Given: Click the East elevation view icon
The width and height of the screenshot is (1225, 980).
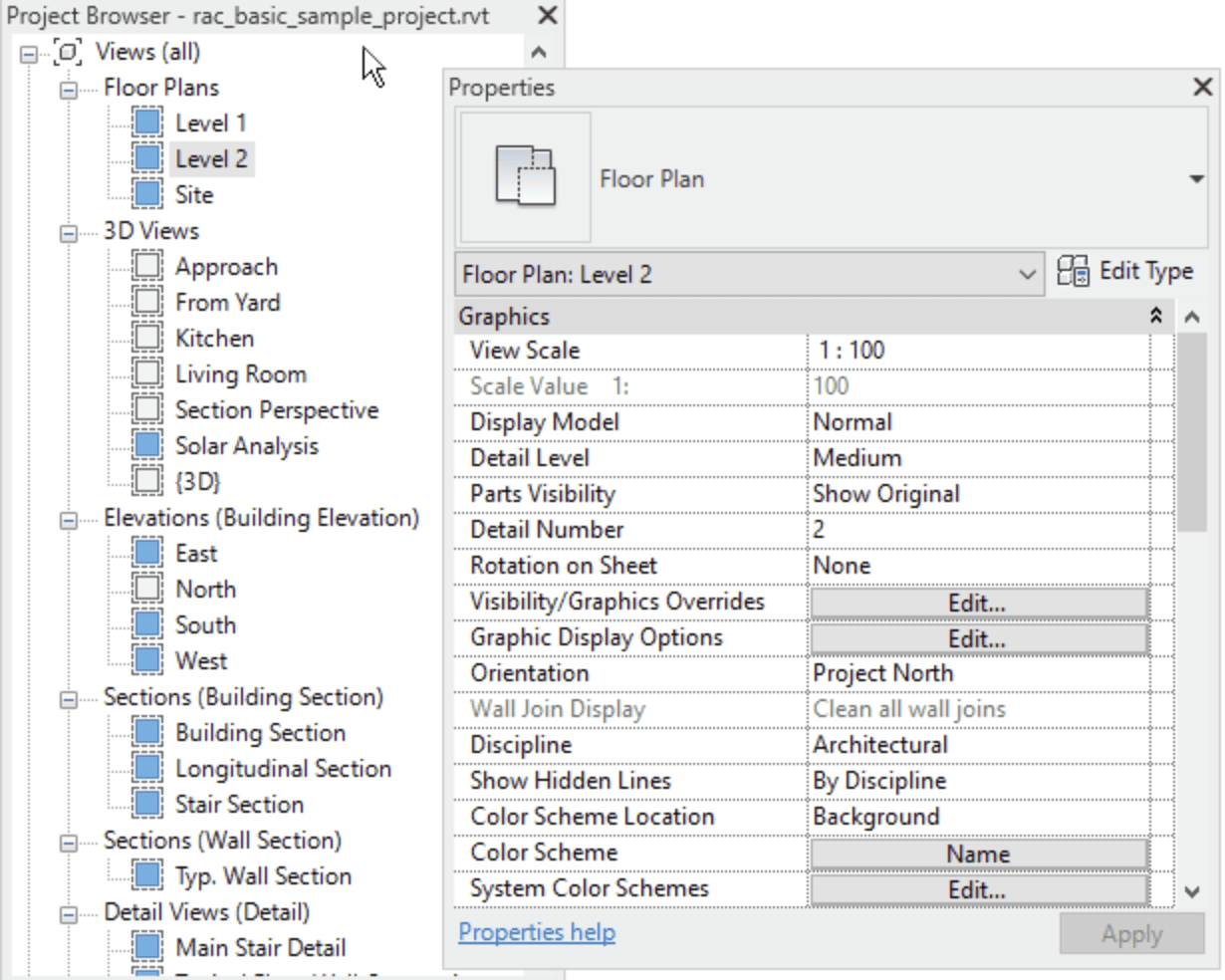Looking at the screenshot, I should pos(147,554).
